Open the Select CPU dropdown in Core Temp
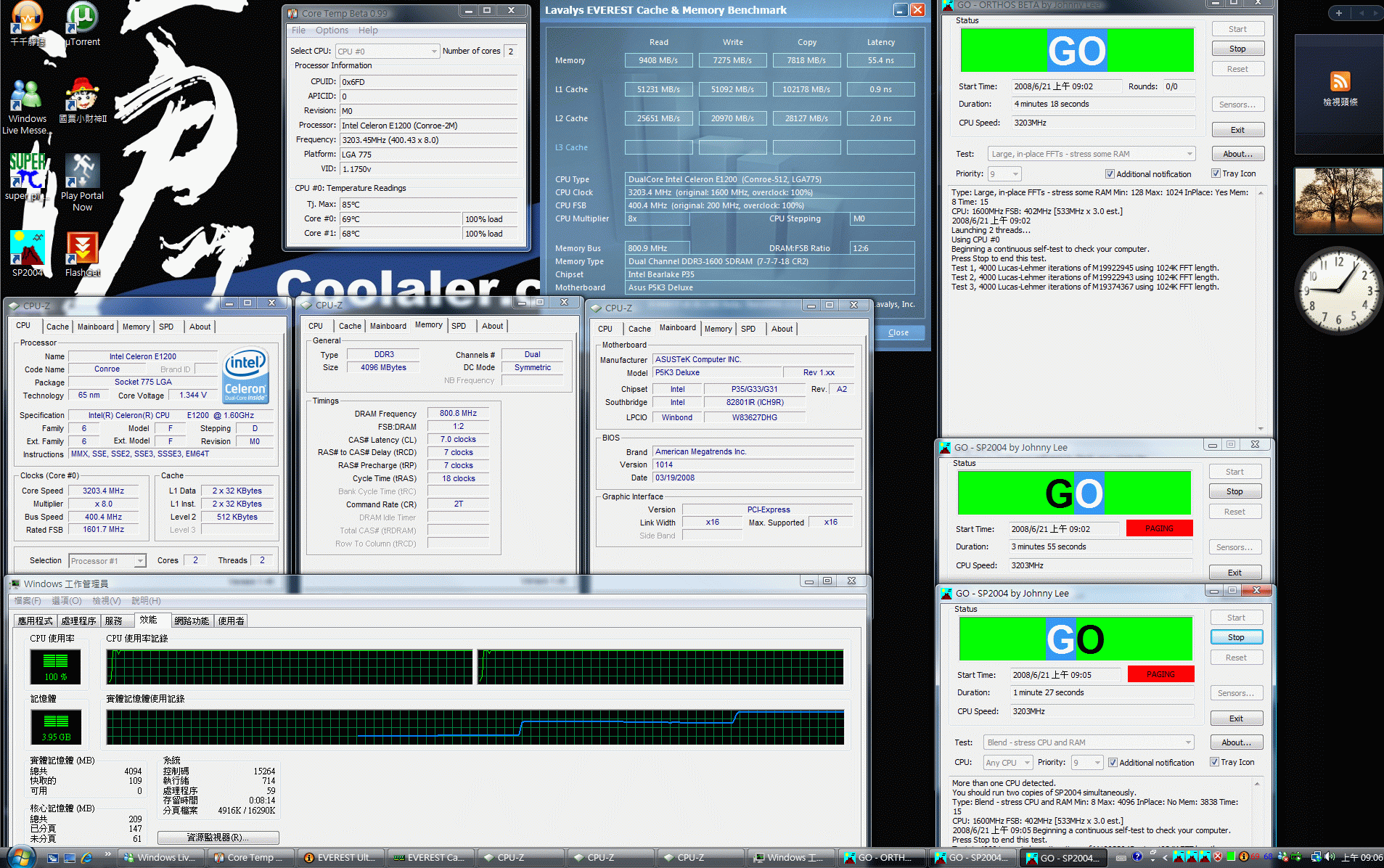The image size is (1384, 868). point(387,52)
